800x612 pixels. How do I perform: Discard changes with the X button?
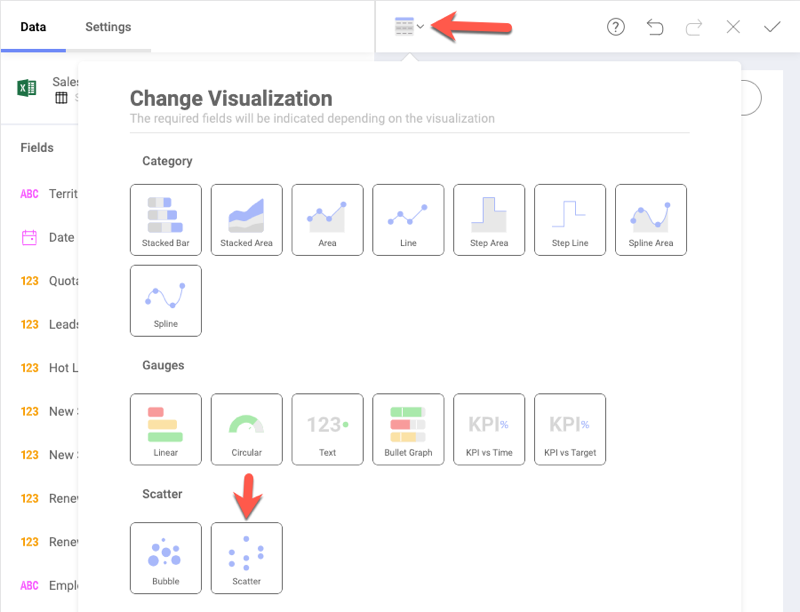pyautogui.click(x=733, y=27)
